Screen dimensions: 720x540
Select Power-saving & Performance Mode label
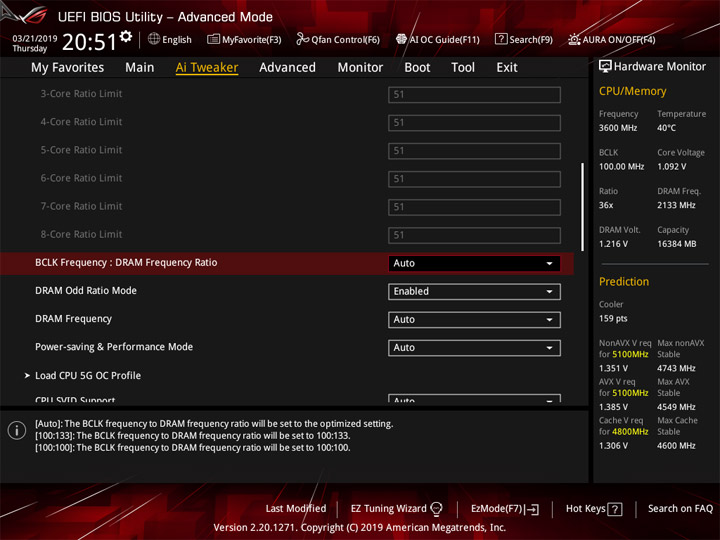(114, 347)
